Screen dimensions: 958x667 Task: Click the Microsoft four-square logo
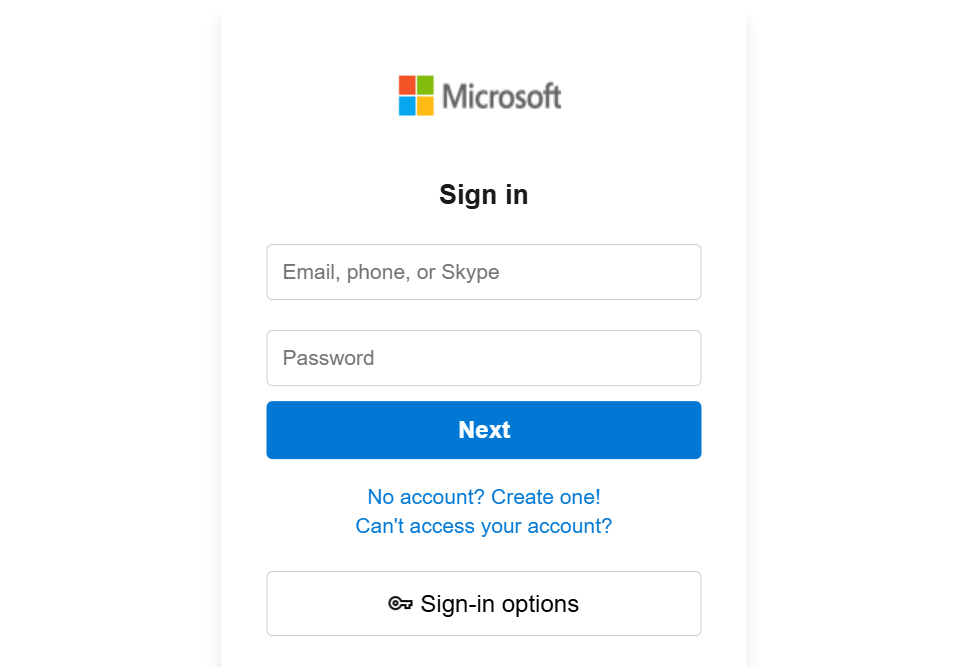tap(416, 95)
